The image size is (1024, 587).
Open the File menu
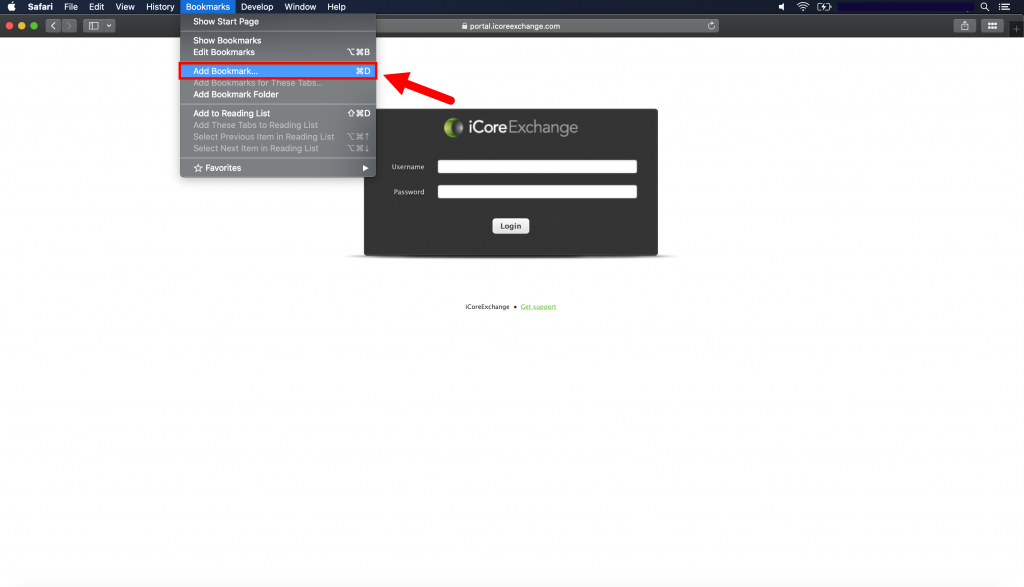(71, 7)
